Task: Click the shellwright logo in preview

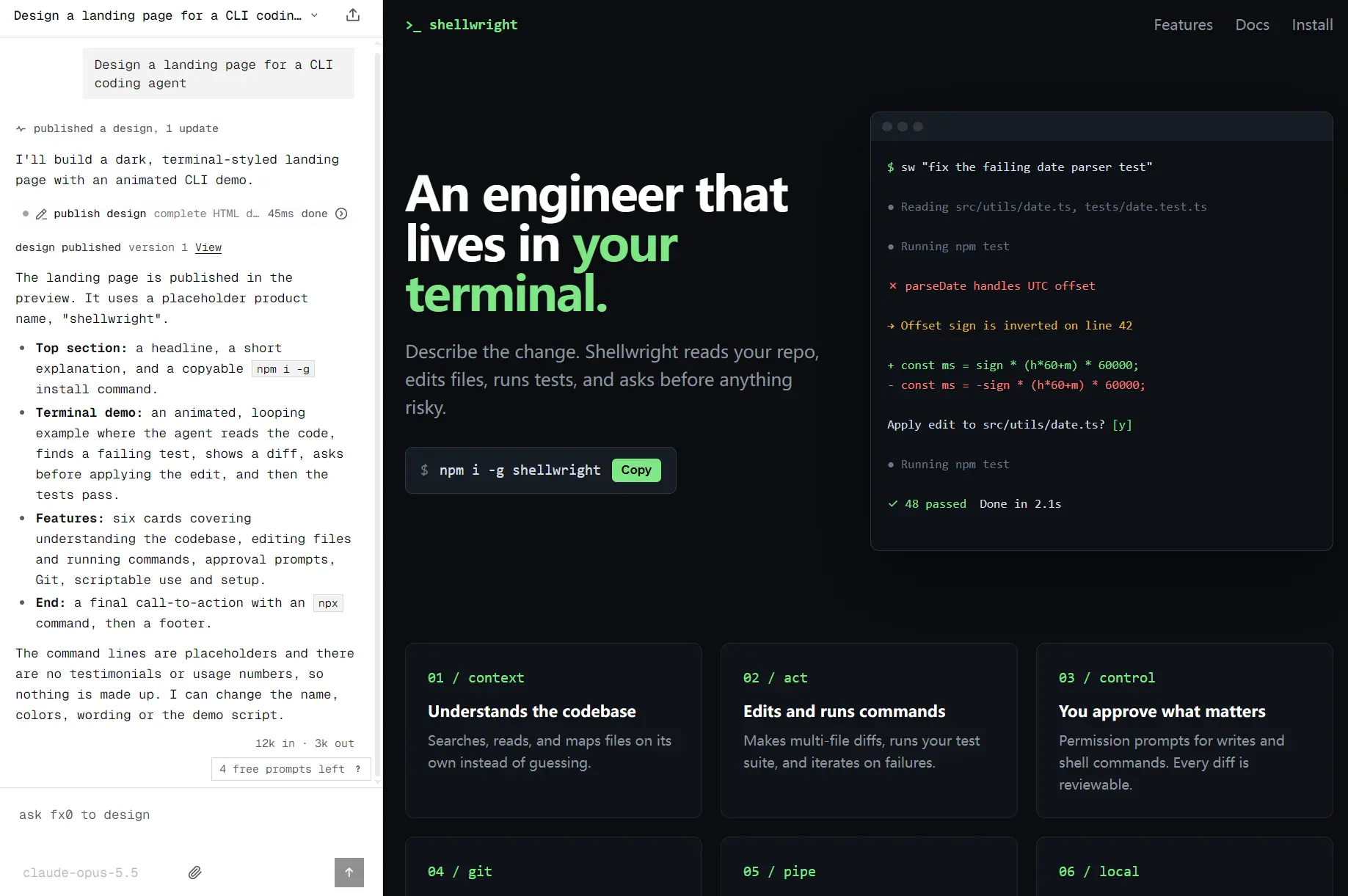Action: (462, 25)
